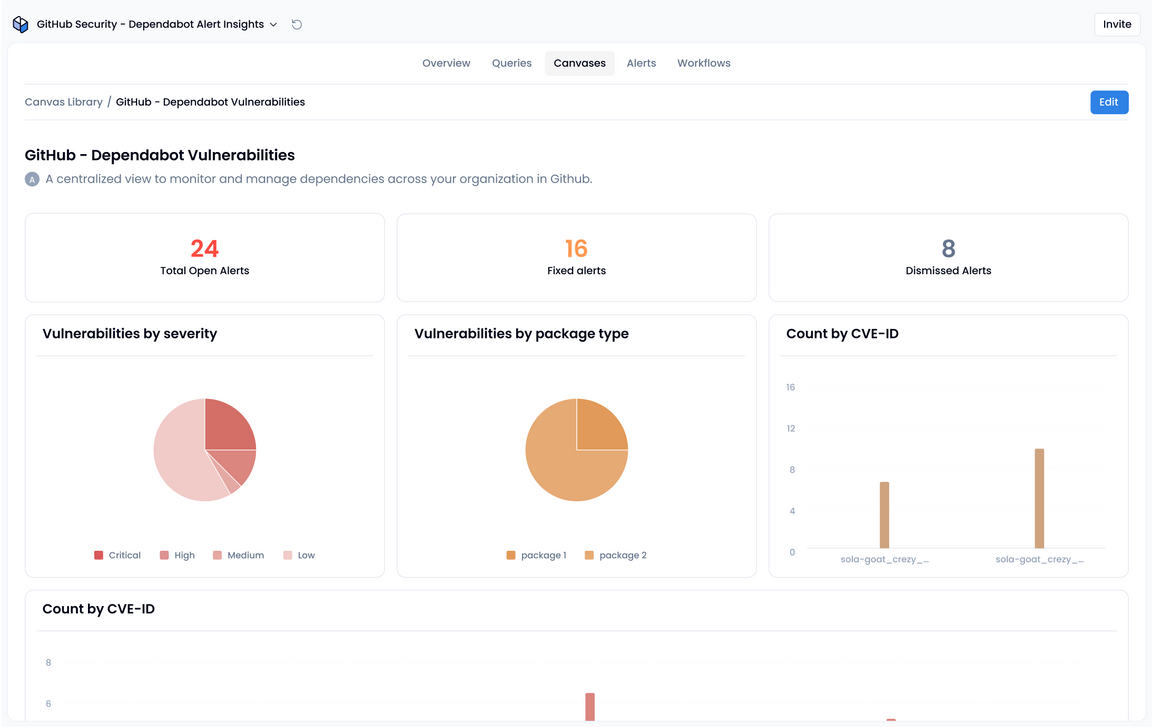Screen dimensions: 1152x727
Task: Click the High legend color swatch
Action: point(165,555)
